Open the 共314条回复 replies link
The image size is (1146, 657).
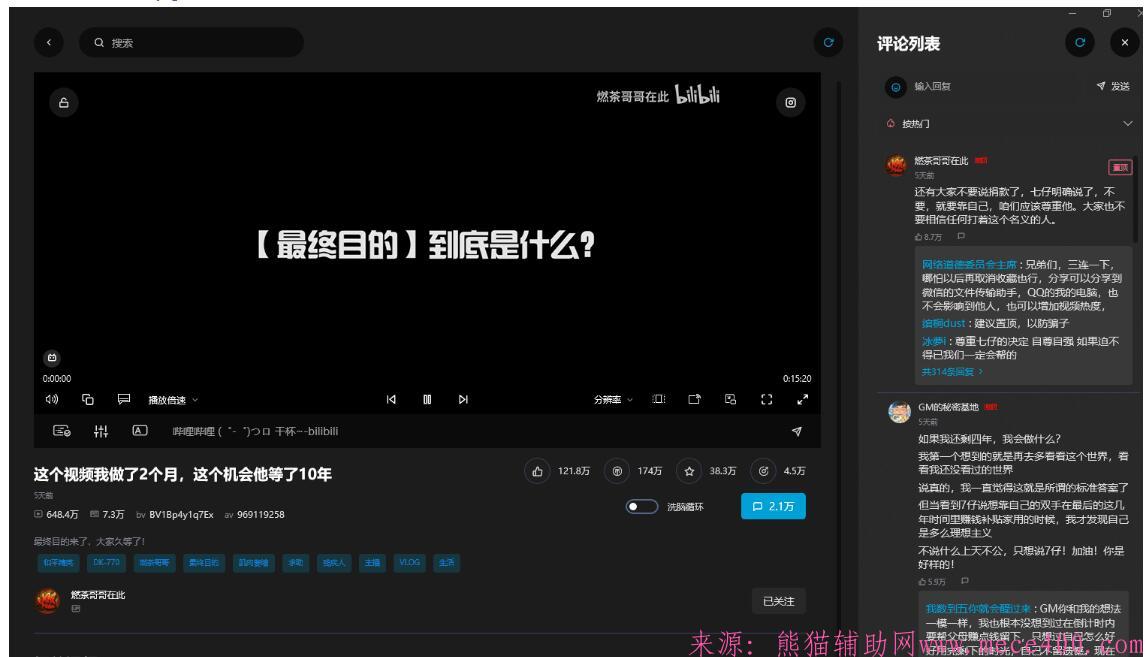coord(952,371)
